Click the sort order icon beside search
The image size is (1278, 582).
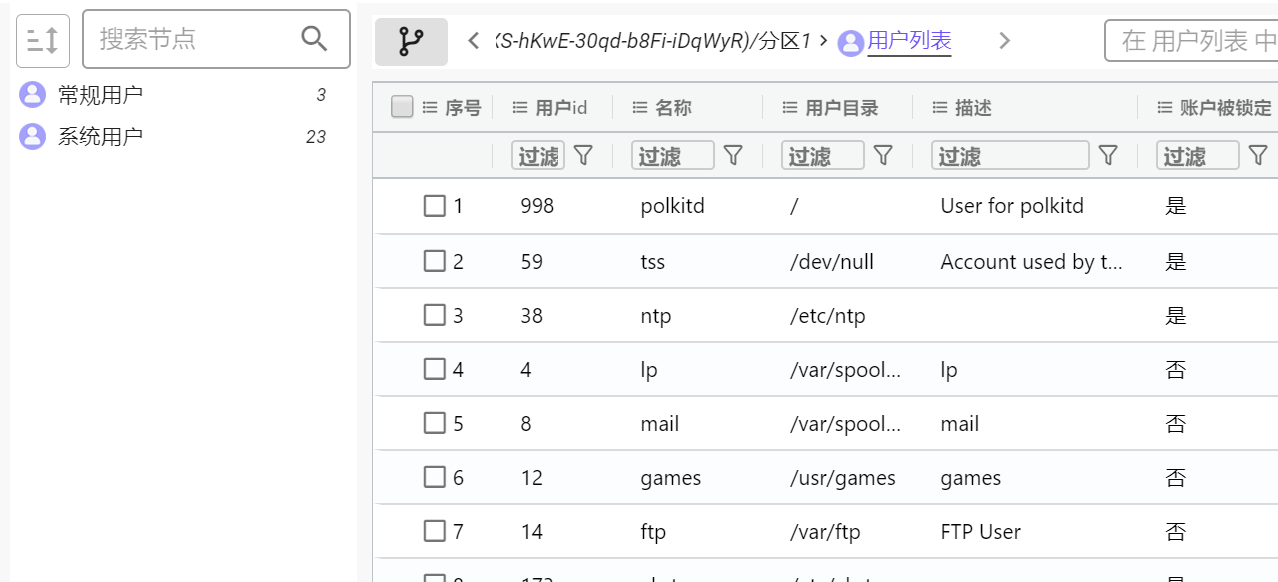pos(43,40)
